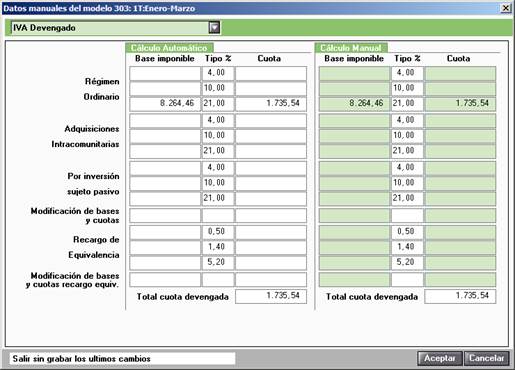Viewport: 515px width, 370px height.
Task: Click status text Salir sin grabar los ultimos cambios
Action: tap(82, 359)
